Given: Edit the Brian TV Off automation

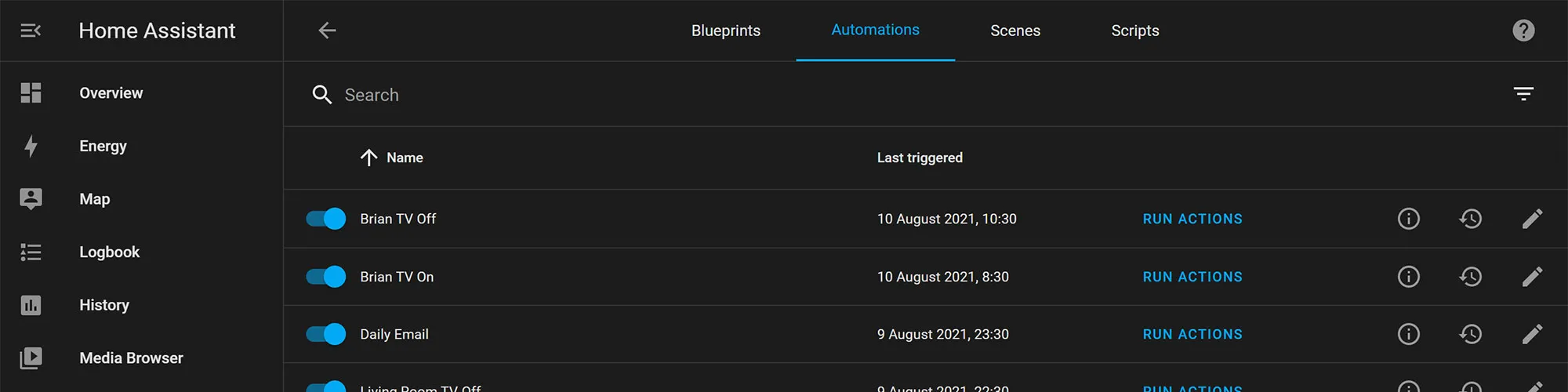Looking at the screenshot, I should [1532, 219].
